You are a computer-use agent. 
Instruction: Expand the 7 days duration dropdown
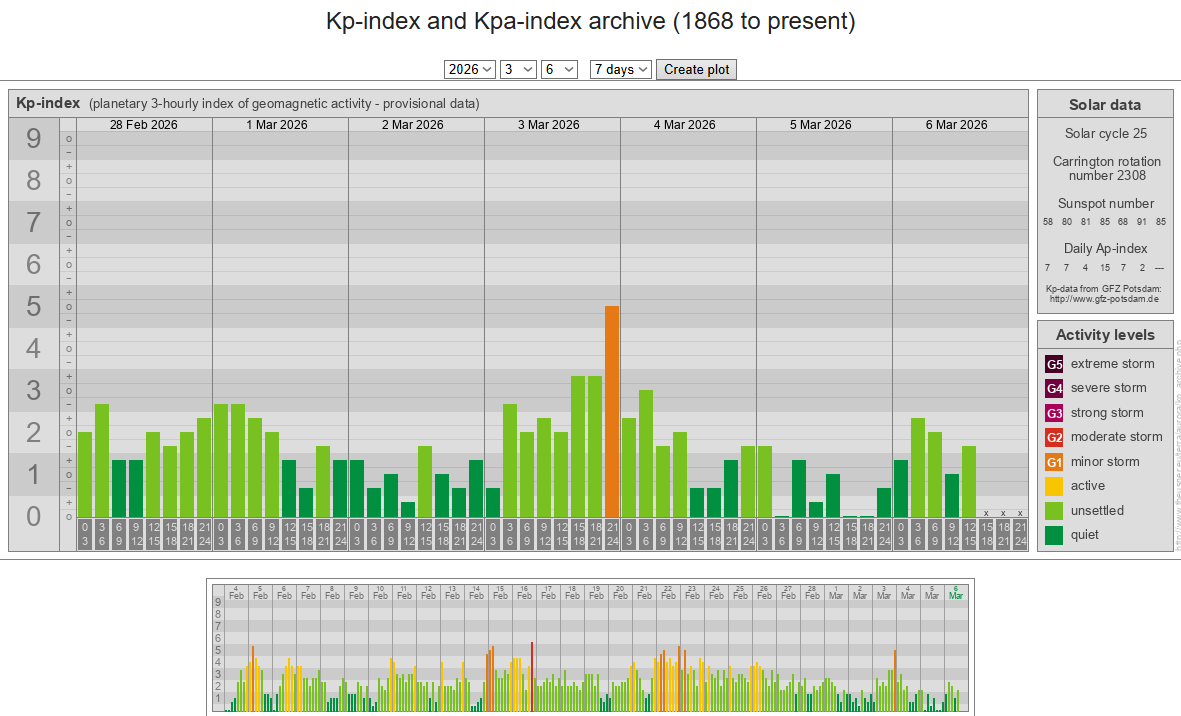click(621, 69)
